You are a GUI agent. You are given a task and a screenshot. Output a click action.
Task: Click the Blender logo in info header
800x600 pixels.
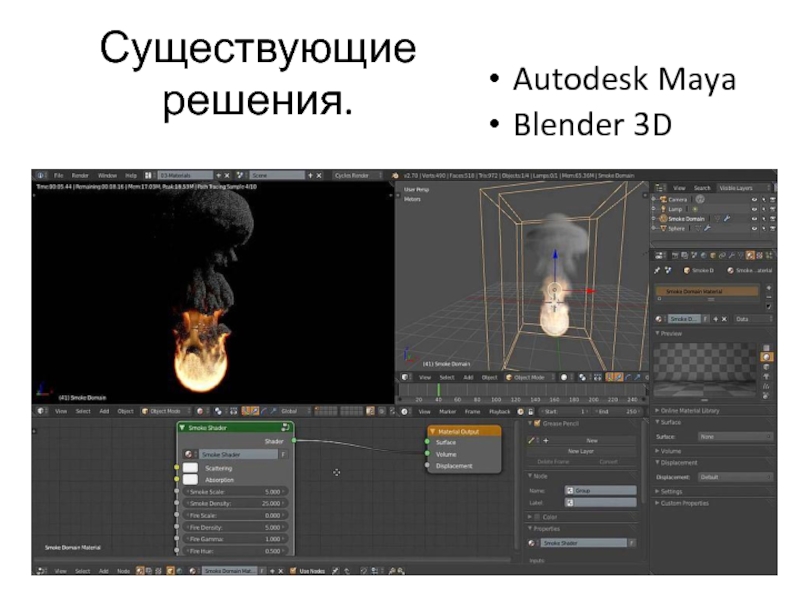pos(394,175)
